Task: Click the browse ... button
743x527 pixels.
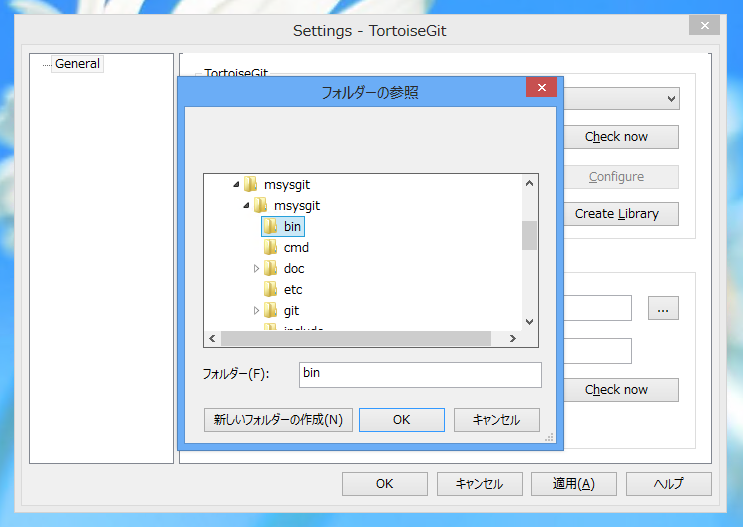Action: point(663,309)
